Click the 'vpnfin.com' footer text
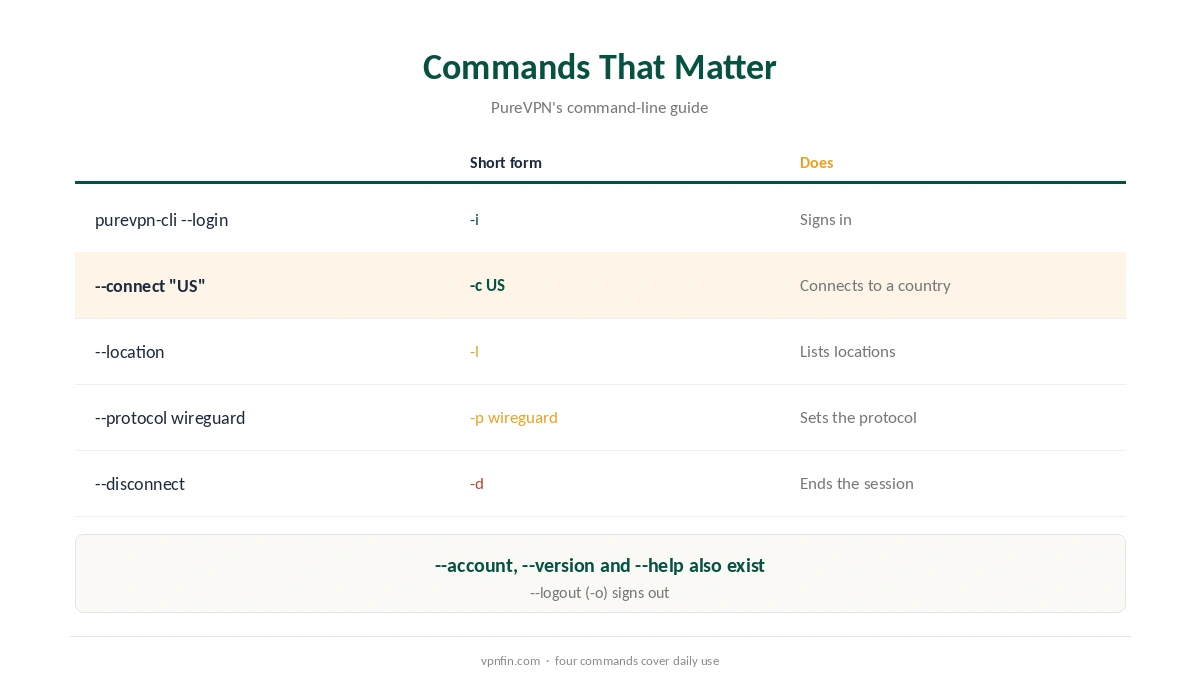 click(x=510, y=660)
